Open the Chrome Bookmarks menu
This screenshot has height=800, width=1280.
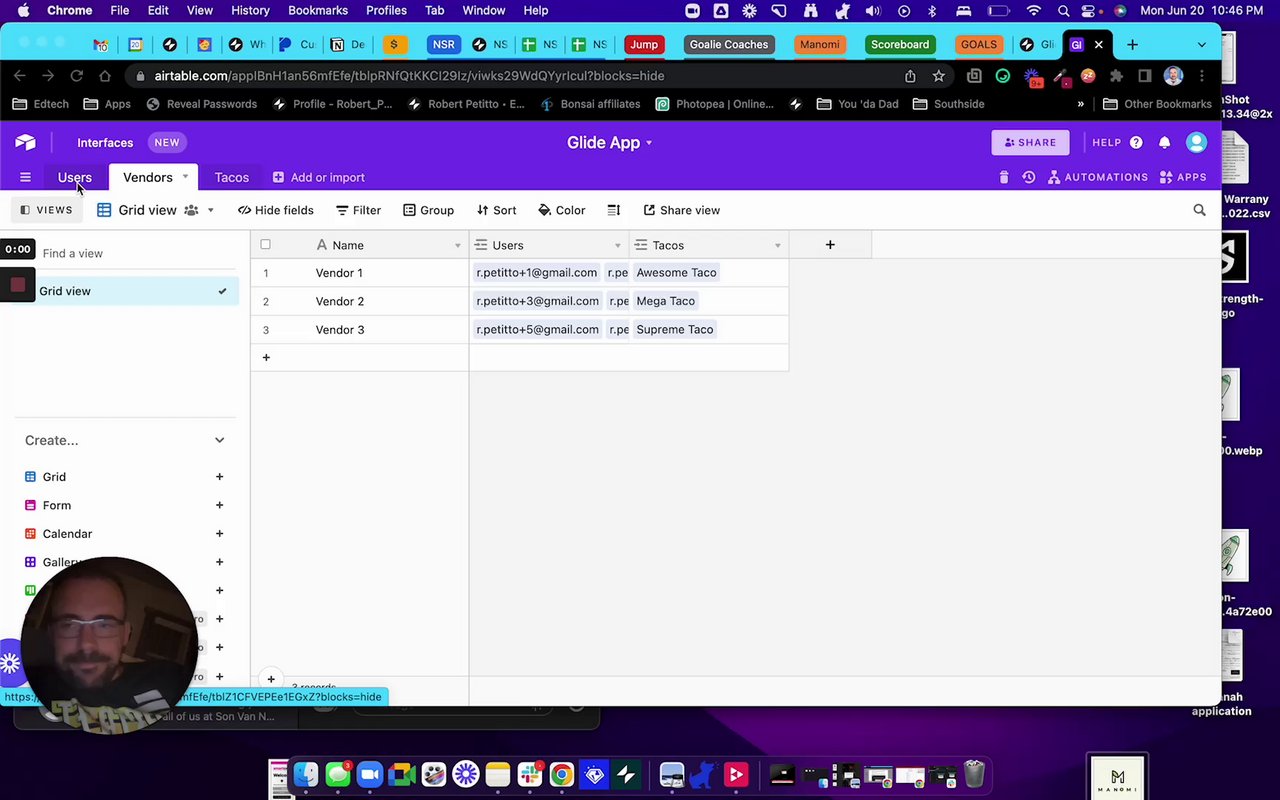point(318,10)
